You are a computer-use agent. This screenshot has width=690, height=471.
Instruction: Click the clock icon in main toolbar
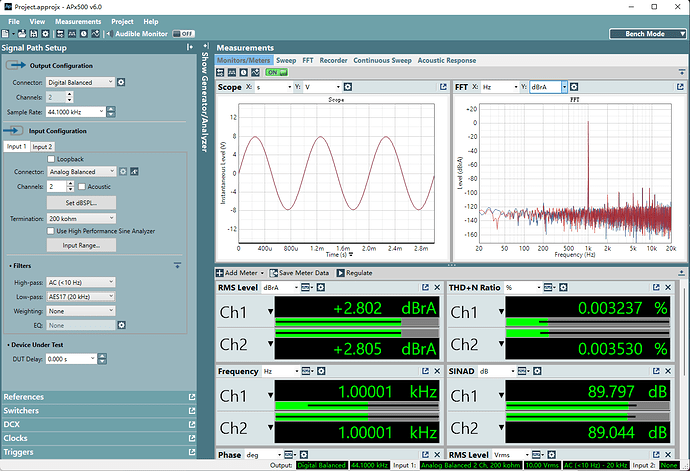pos(84,34)
